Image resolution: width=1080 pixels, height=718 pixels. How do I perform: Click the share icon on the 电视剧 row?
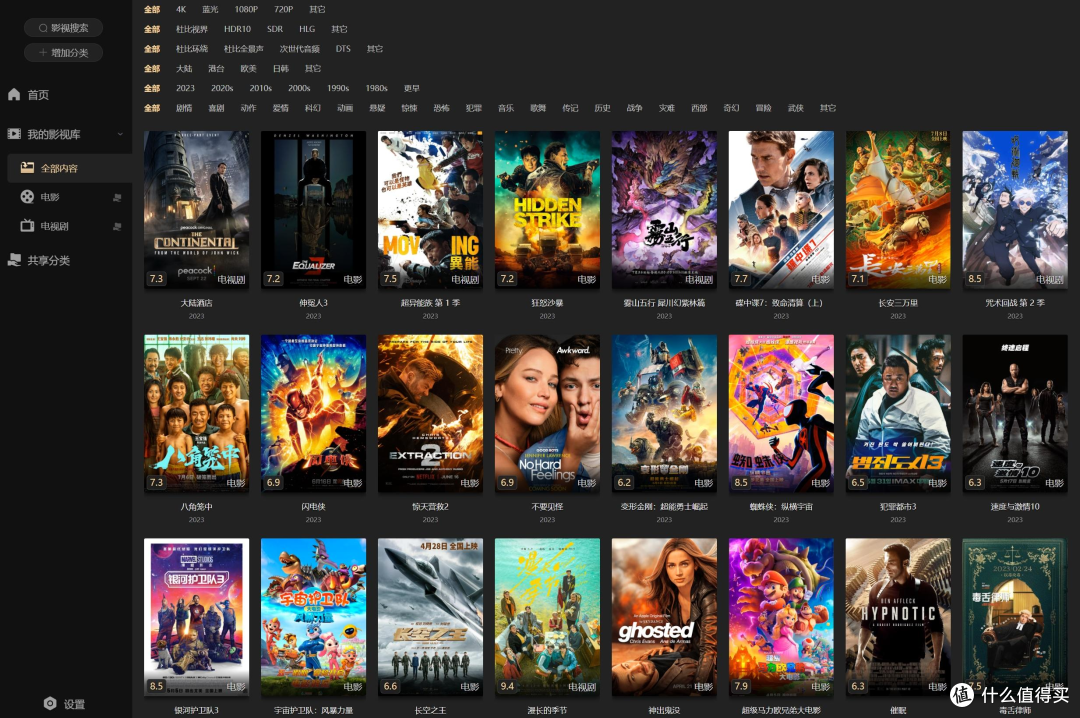pyautogui.click(x=117, y=226)
